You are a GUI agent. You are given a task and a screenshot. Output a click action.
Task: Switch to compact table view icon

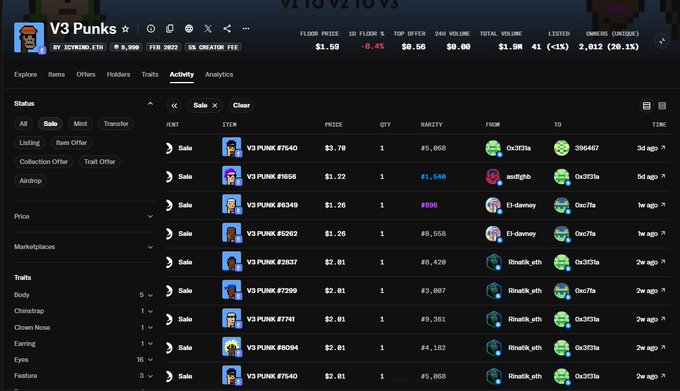pyautogui.click(x=647, y=106)
